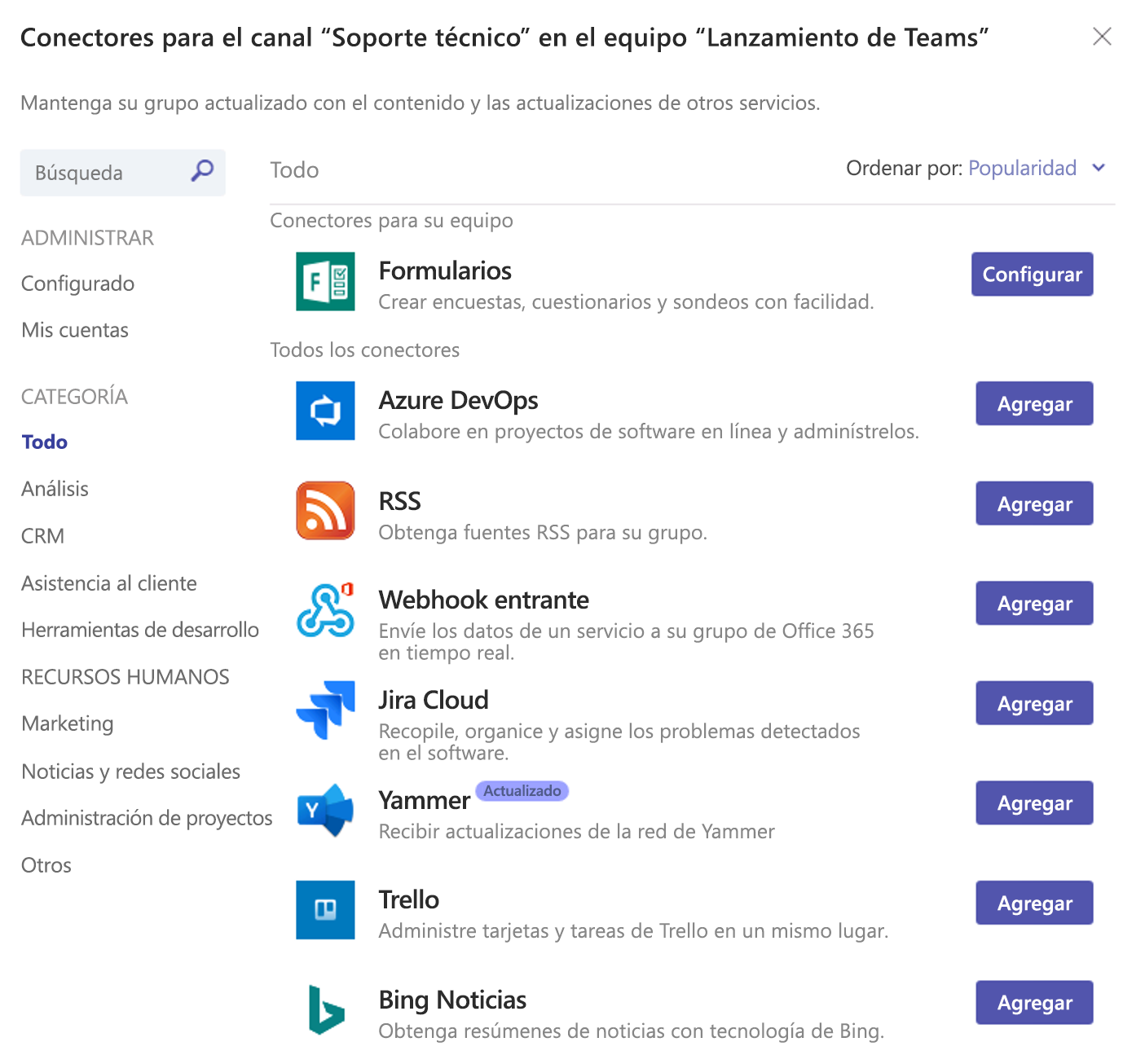The width and height of the screenshot is (1123, 1064).
Task: Select the Otros category
Action: 46,865
